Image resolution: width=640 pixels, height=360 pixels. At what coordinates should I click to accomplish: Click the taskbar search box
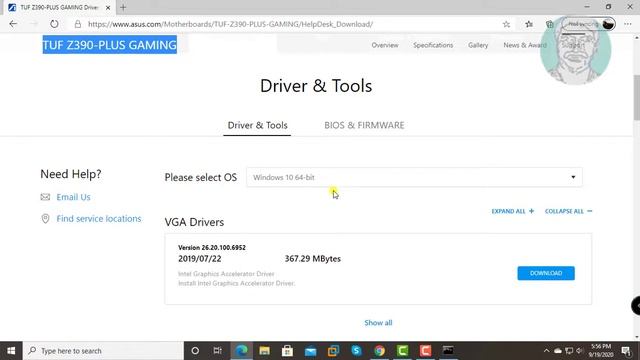pos(103,351)
